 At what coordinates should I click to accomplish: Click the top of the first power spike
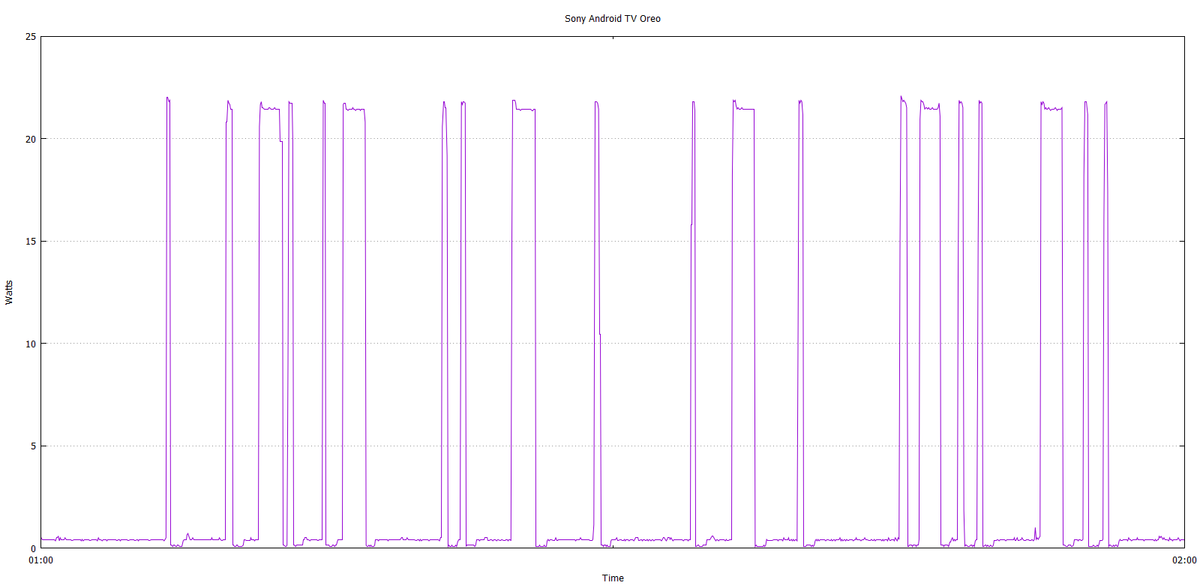point(168,98)
